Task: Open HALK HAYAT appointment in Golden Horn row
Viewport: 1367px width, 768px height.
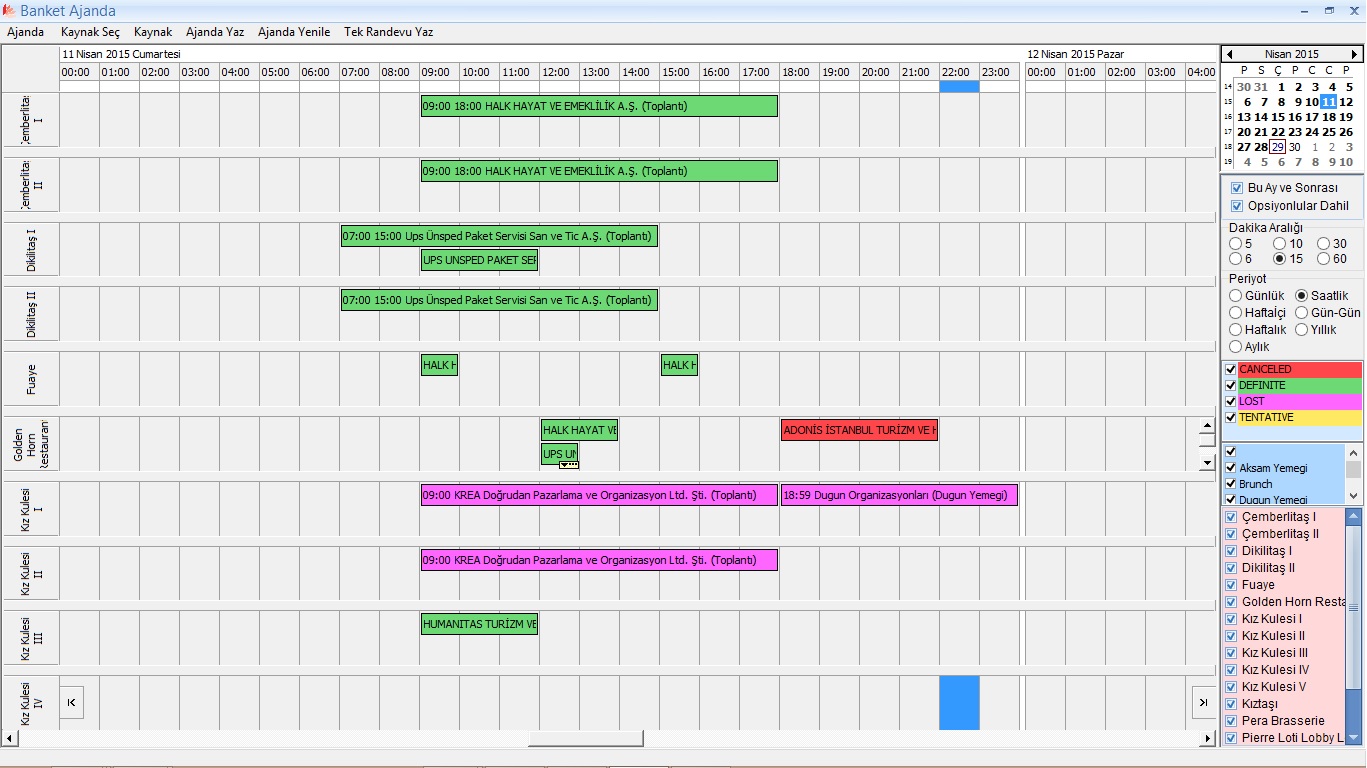Action: [x=579, y=430]
